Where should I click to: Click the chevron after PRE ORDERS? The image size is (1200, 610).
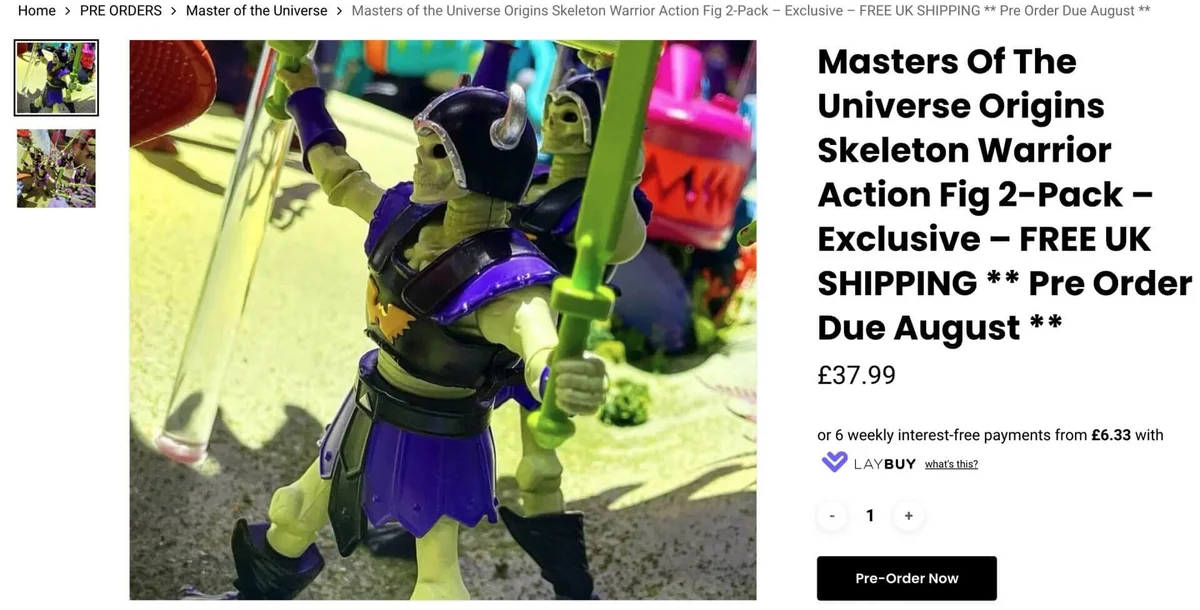(174, 11)
